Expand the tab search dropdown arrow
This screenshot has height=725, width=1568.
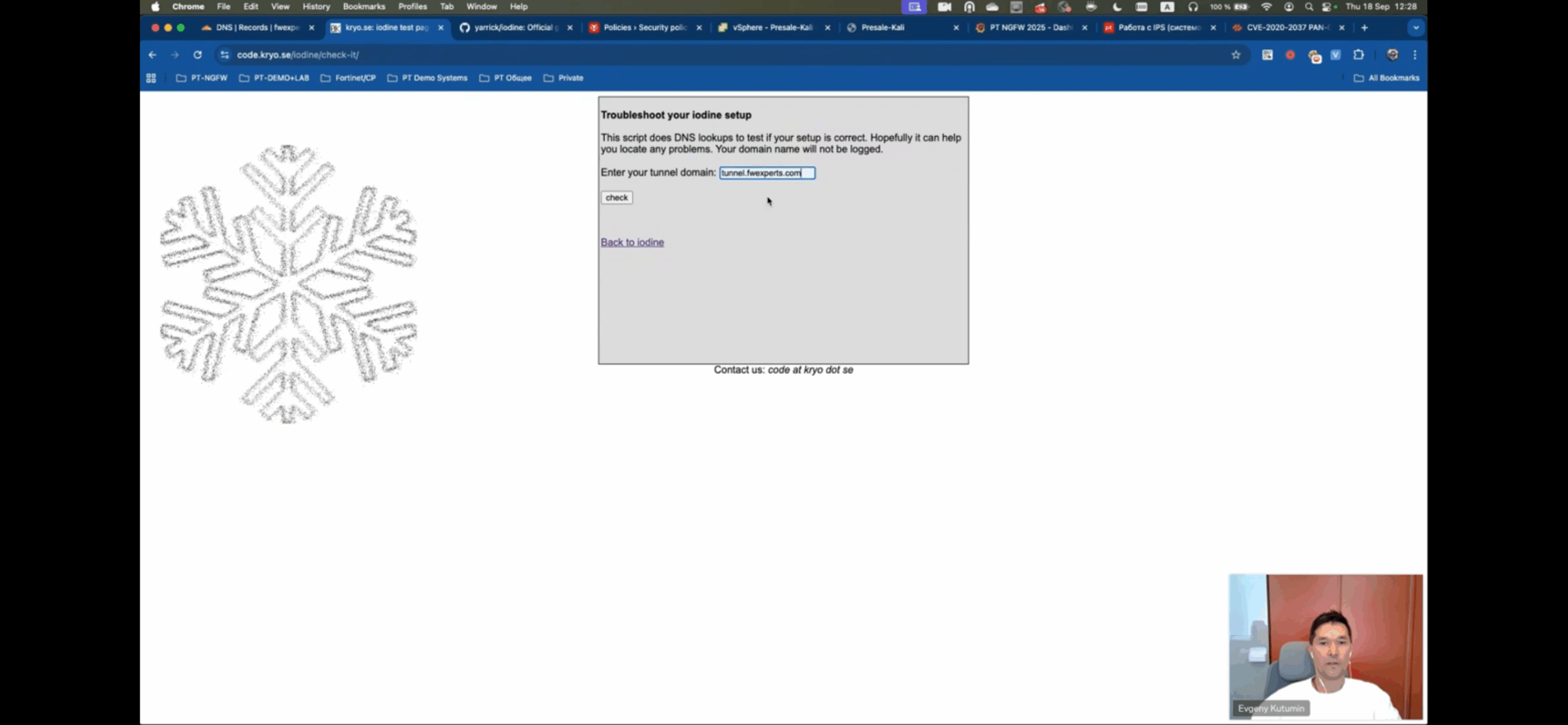pos(1415,28)
